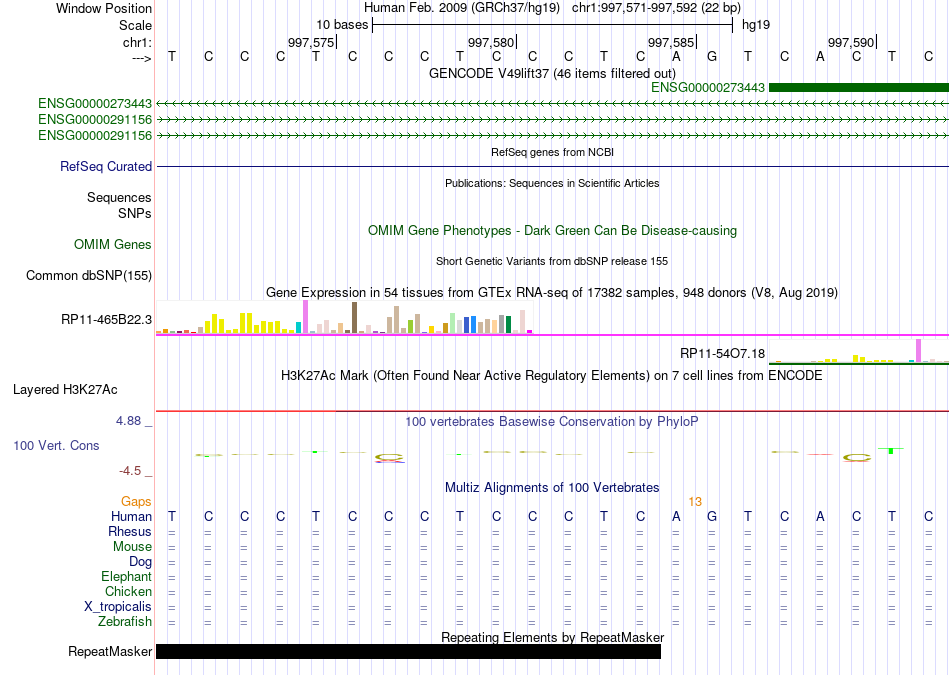This screenshot has height=675, width=950.
Task: Click the 997,575 ruler position marker
Action: tap(311, 42)
